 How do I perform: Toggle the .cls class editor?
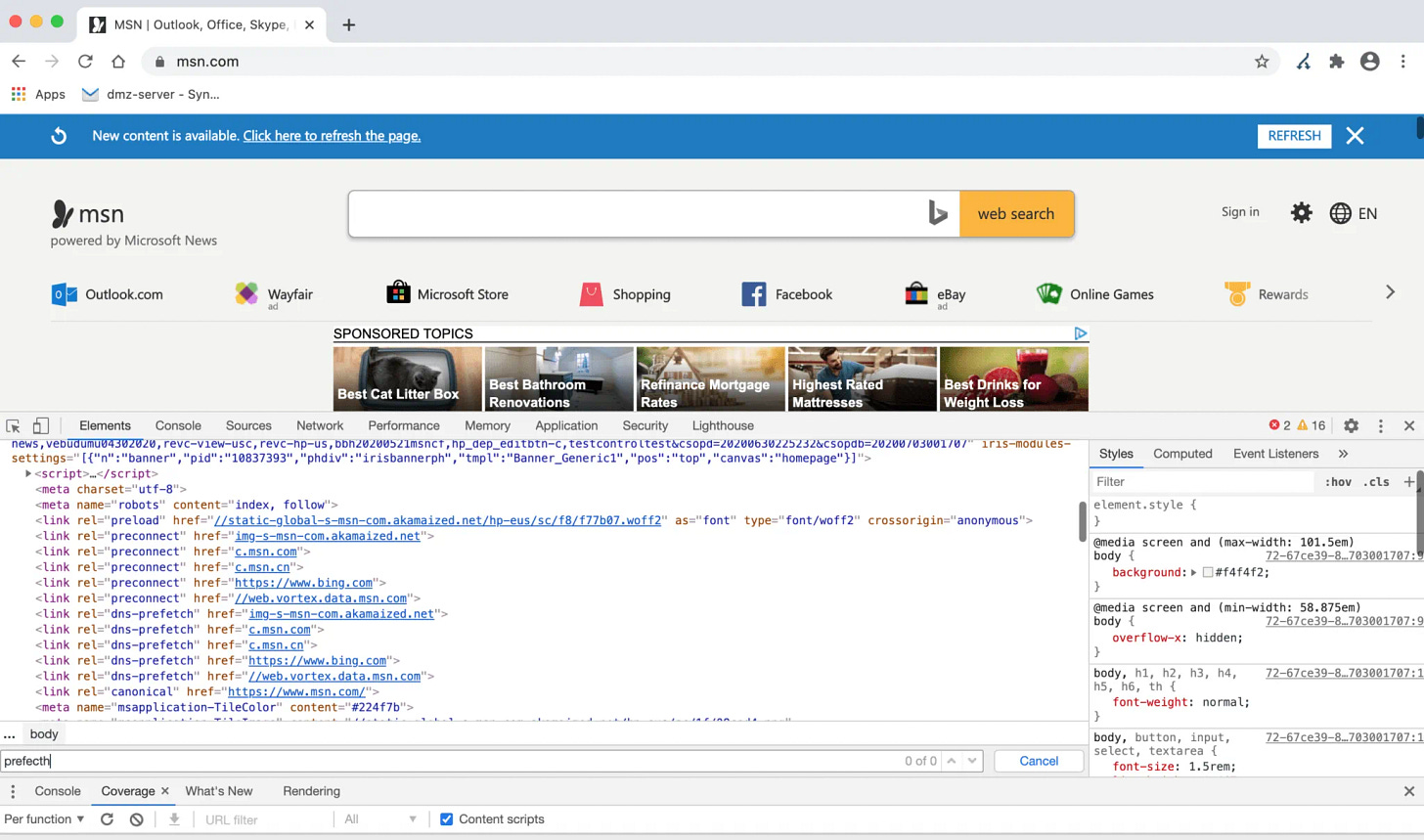1377,482
